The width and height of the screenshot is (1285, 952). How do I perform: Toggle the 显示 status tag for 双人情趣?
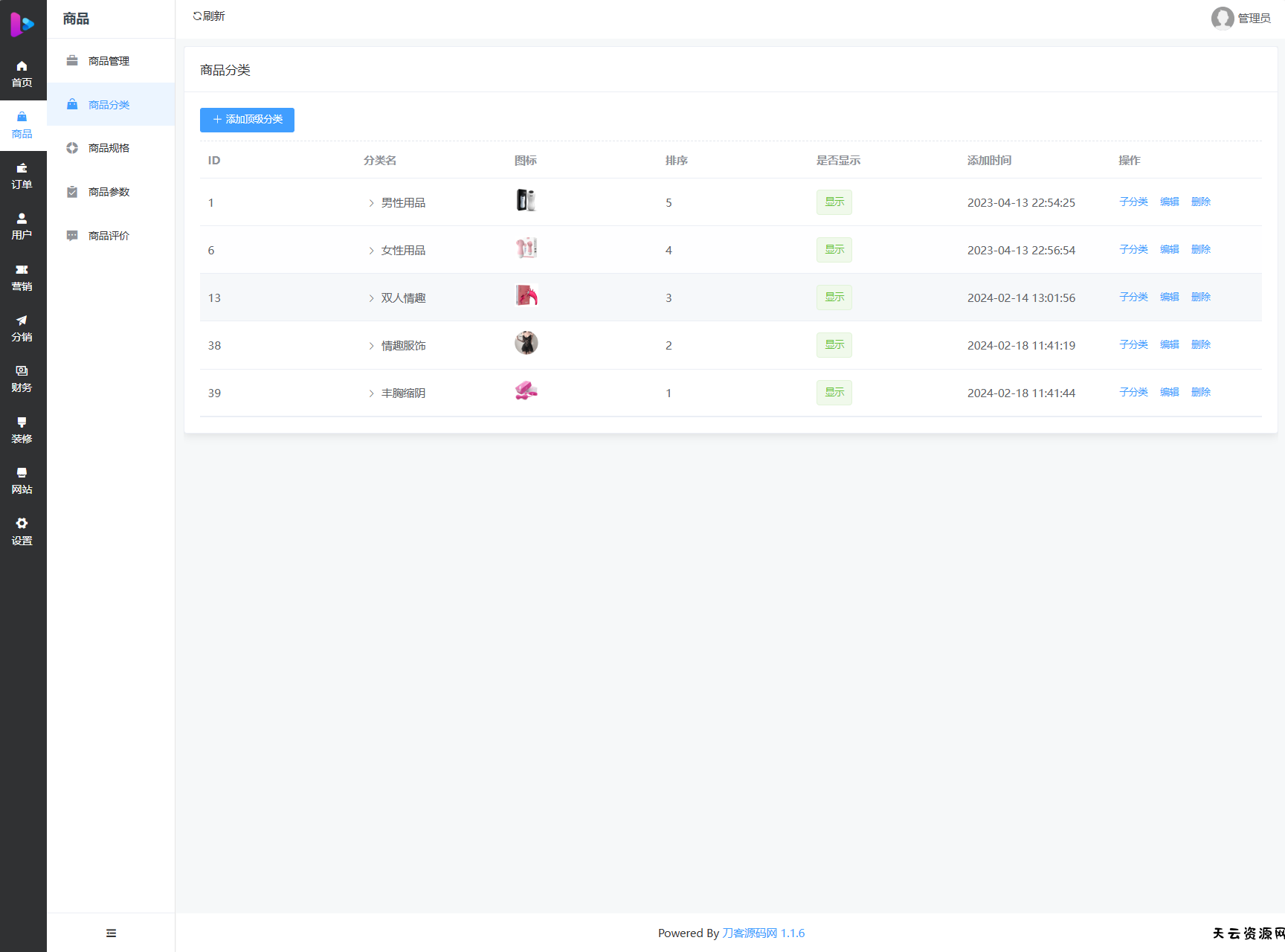[834, 297]
